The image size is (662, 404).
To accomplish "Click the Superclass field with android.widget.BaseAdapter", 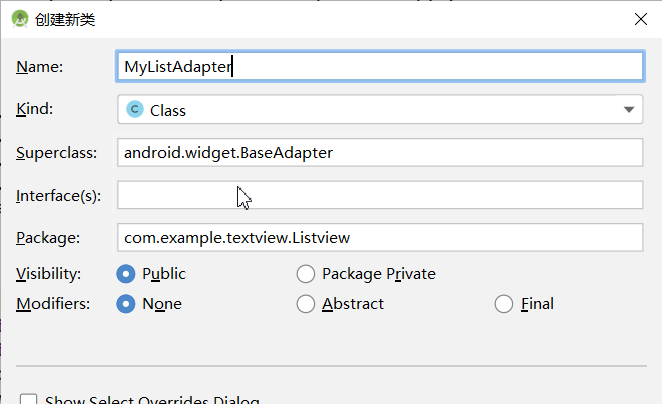I will click(x=380, y=152).
